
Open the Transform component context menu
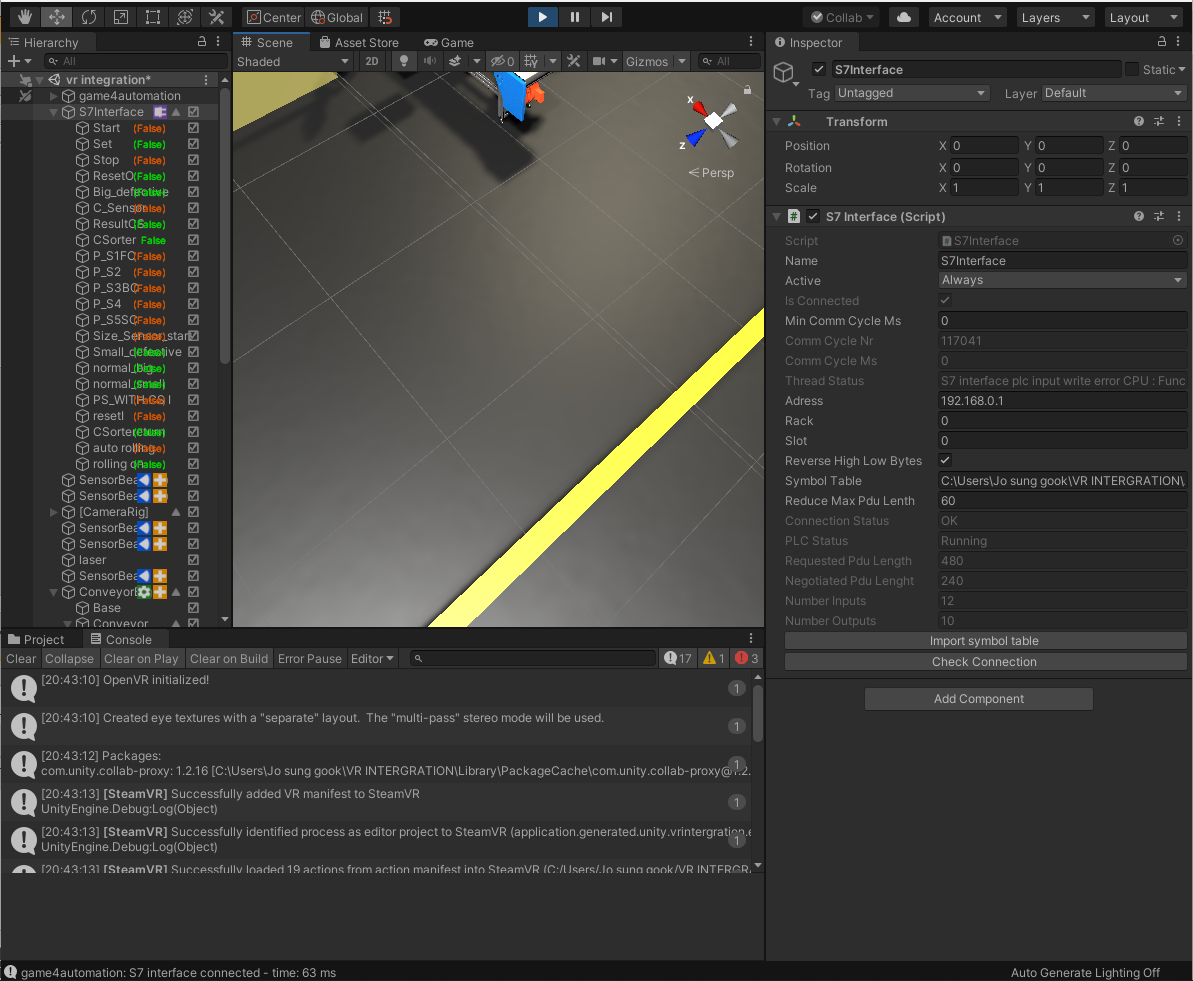(x=1179, y=121)
